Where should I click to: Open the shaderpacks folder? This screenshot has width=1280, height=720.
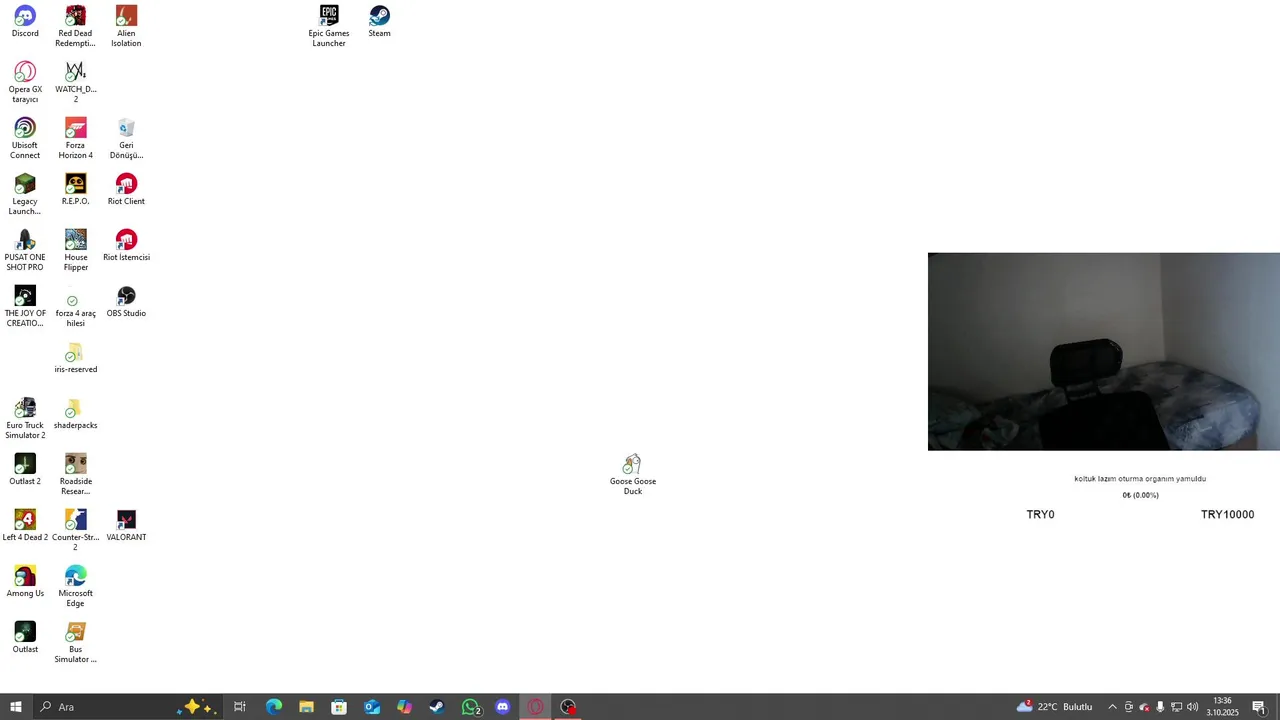pyautogui.click(x=75, y=414)
